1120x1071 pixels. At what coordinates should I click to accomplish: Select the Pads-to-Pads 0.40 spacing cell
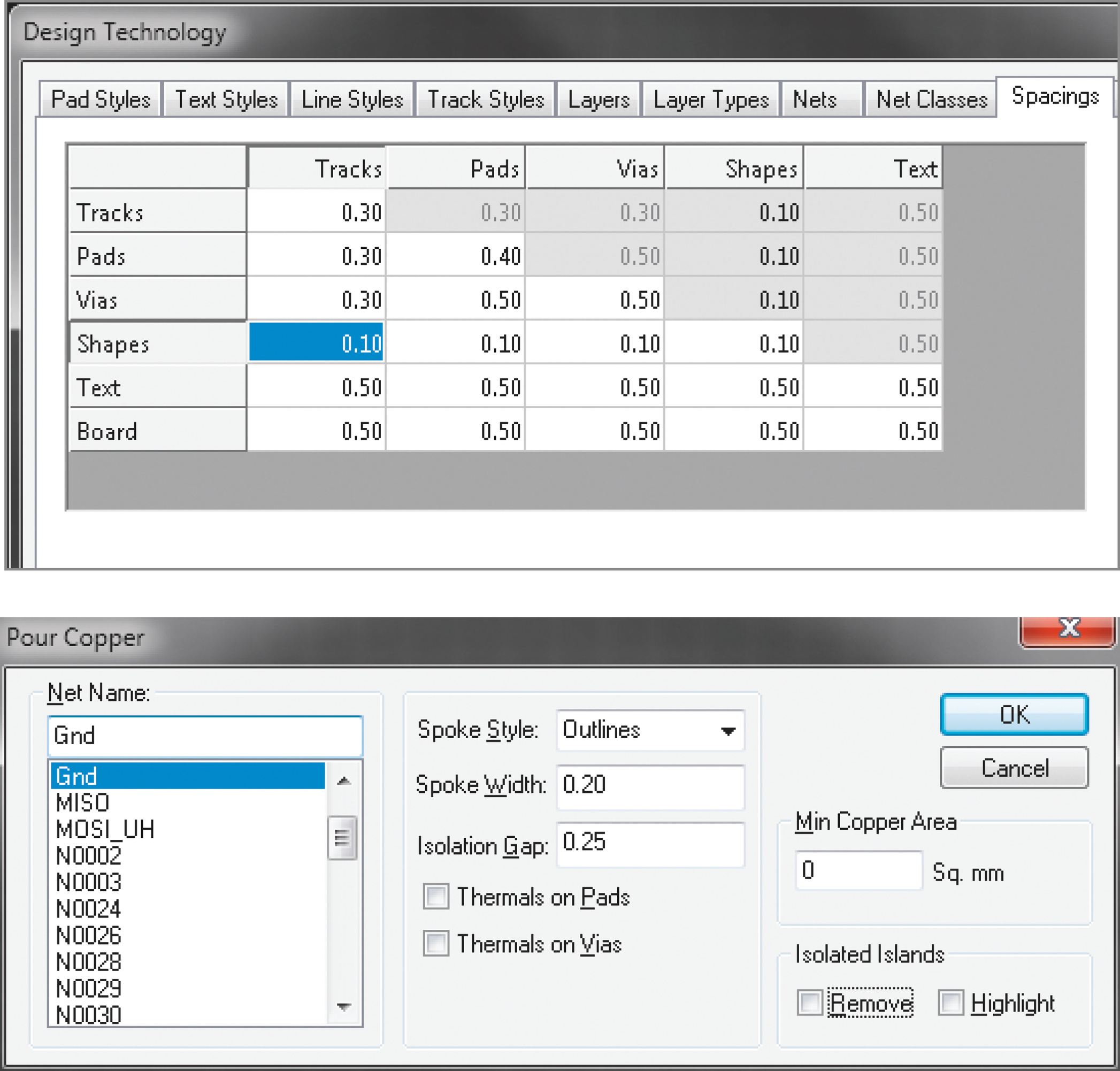coord(456,256)
